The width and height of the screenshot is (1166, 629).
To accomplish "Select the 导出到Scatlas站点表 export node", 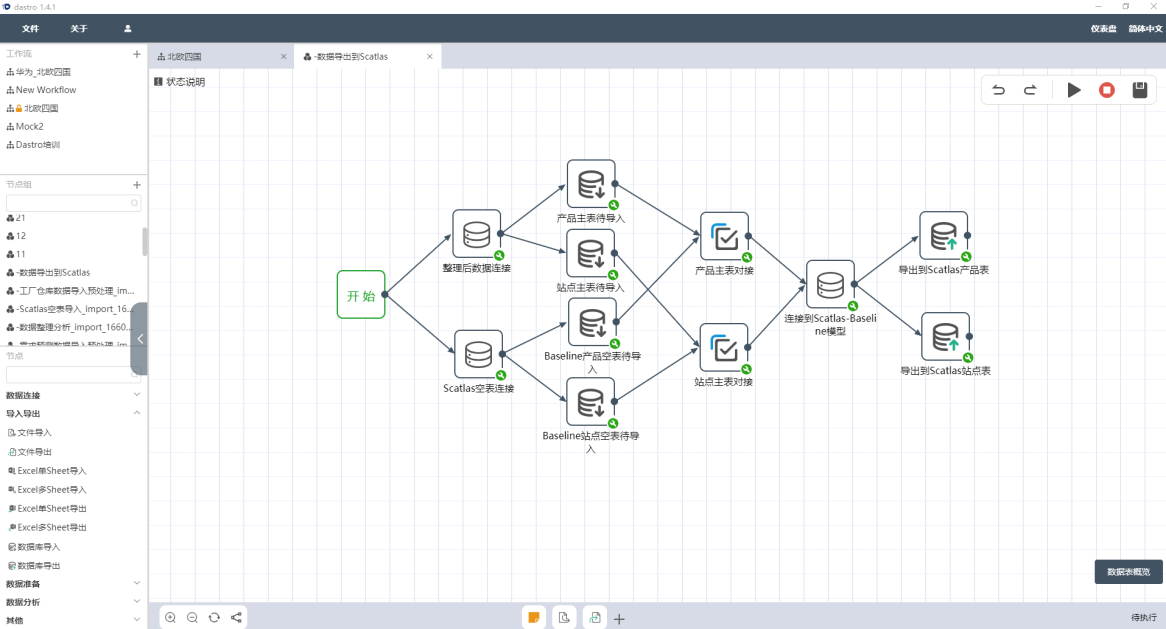I will [945, 337].
